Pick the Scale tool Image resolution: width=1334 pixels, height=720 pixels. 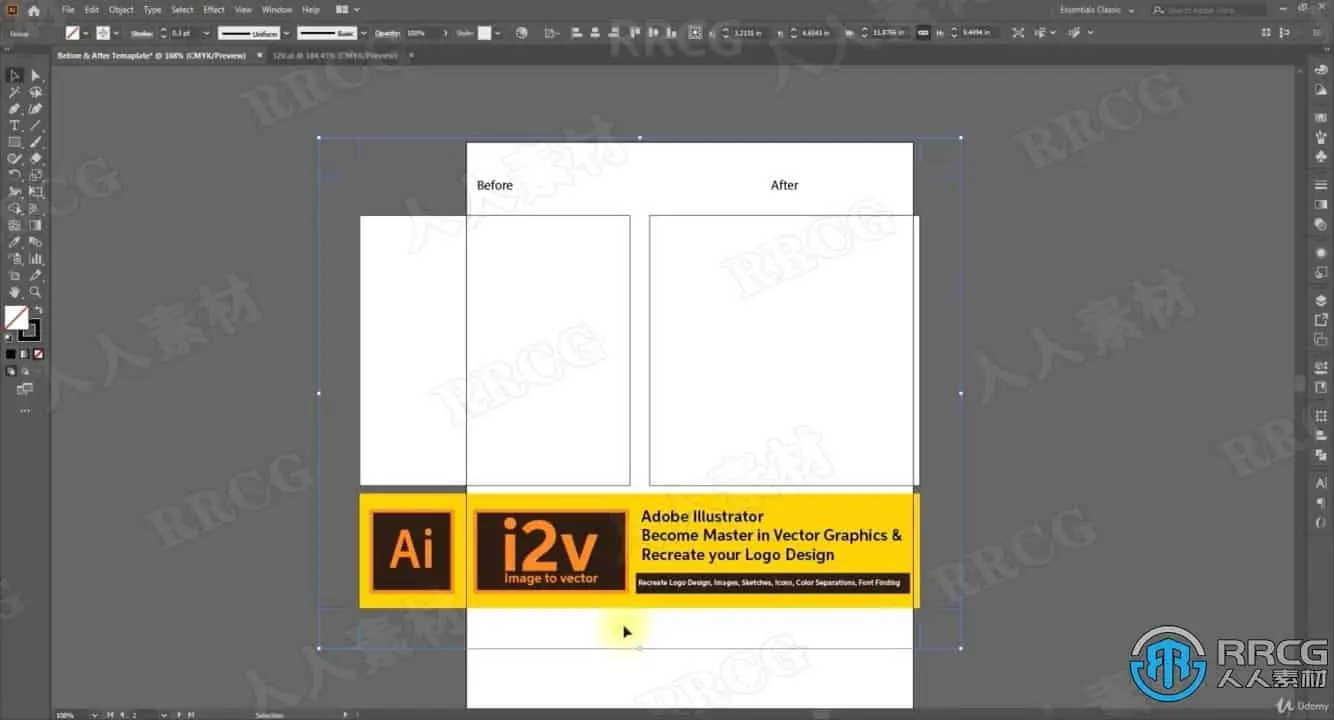(x=35, y=175)
